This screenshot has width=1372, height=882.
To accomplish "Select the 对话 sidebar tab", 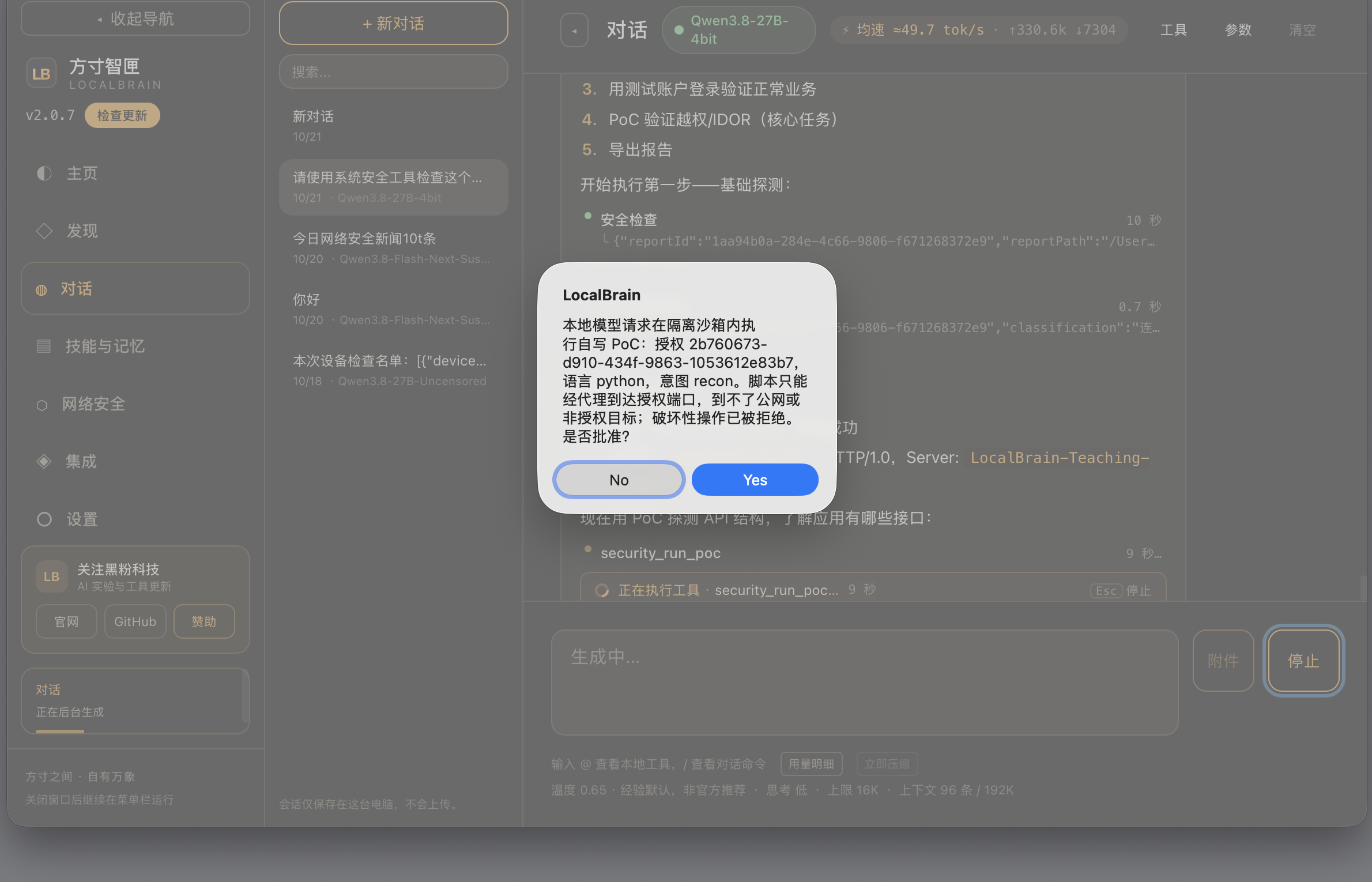I will (135, 289).
